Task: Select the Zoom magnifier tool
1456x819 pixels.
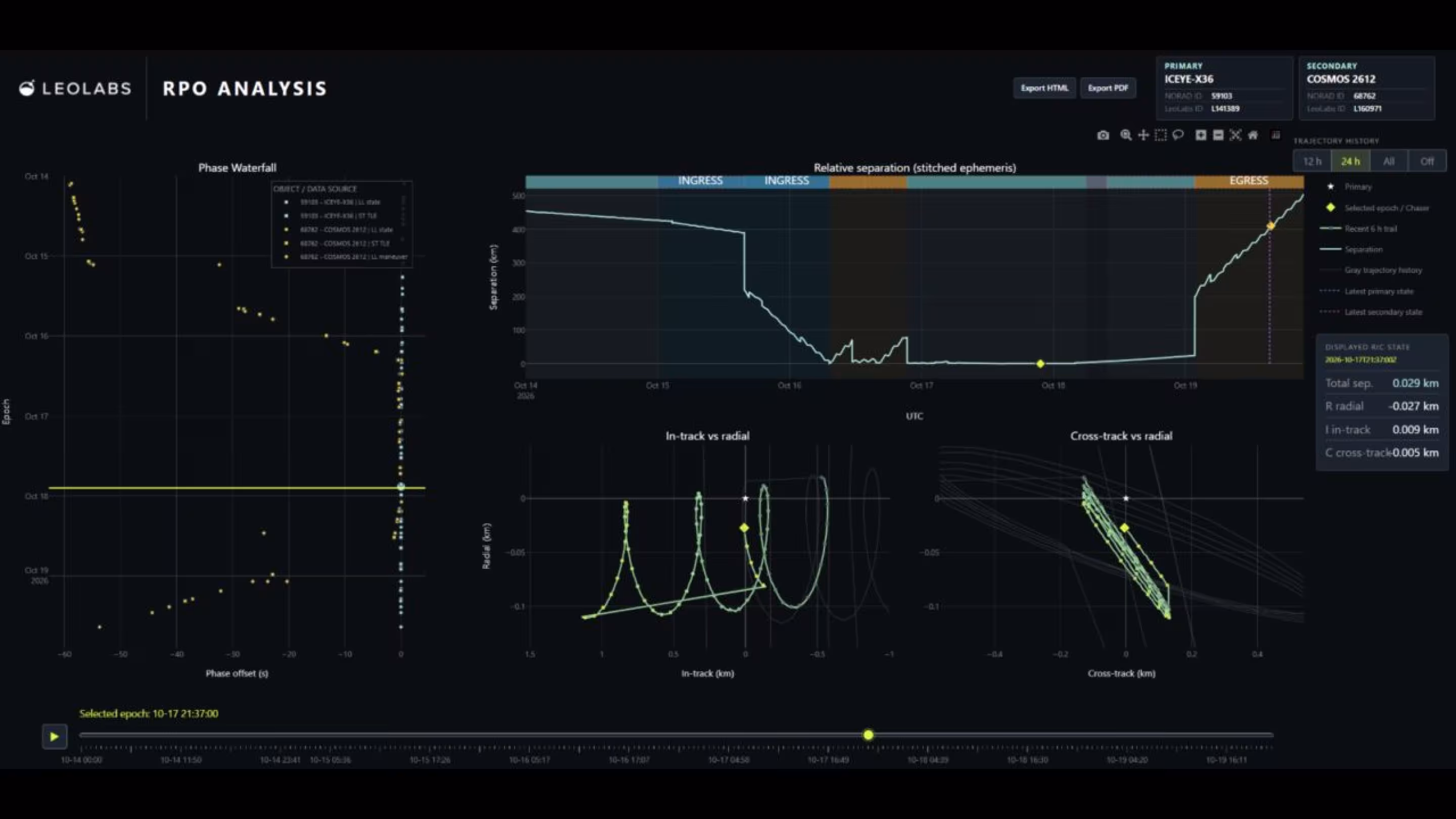Action: coord(1126,135)
